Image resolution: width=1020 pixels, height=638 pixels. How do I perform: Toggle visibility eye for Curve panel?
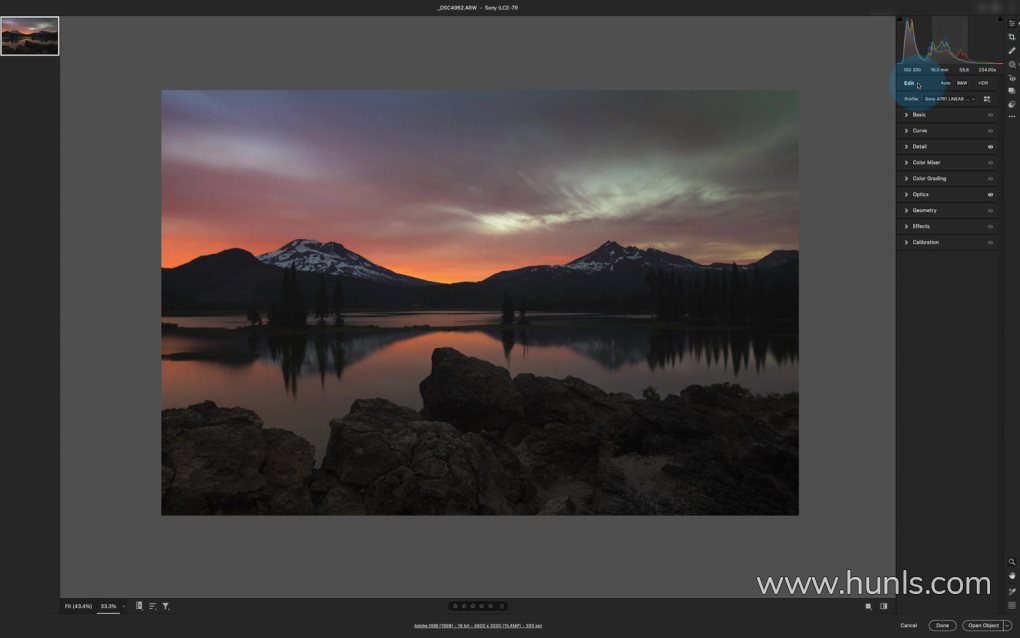click(x=991, y=131)
